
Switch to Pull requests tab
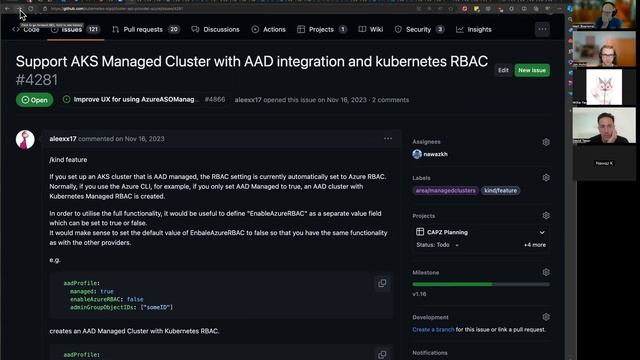pyautogui.click(x=146, y=29)
